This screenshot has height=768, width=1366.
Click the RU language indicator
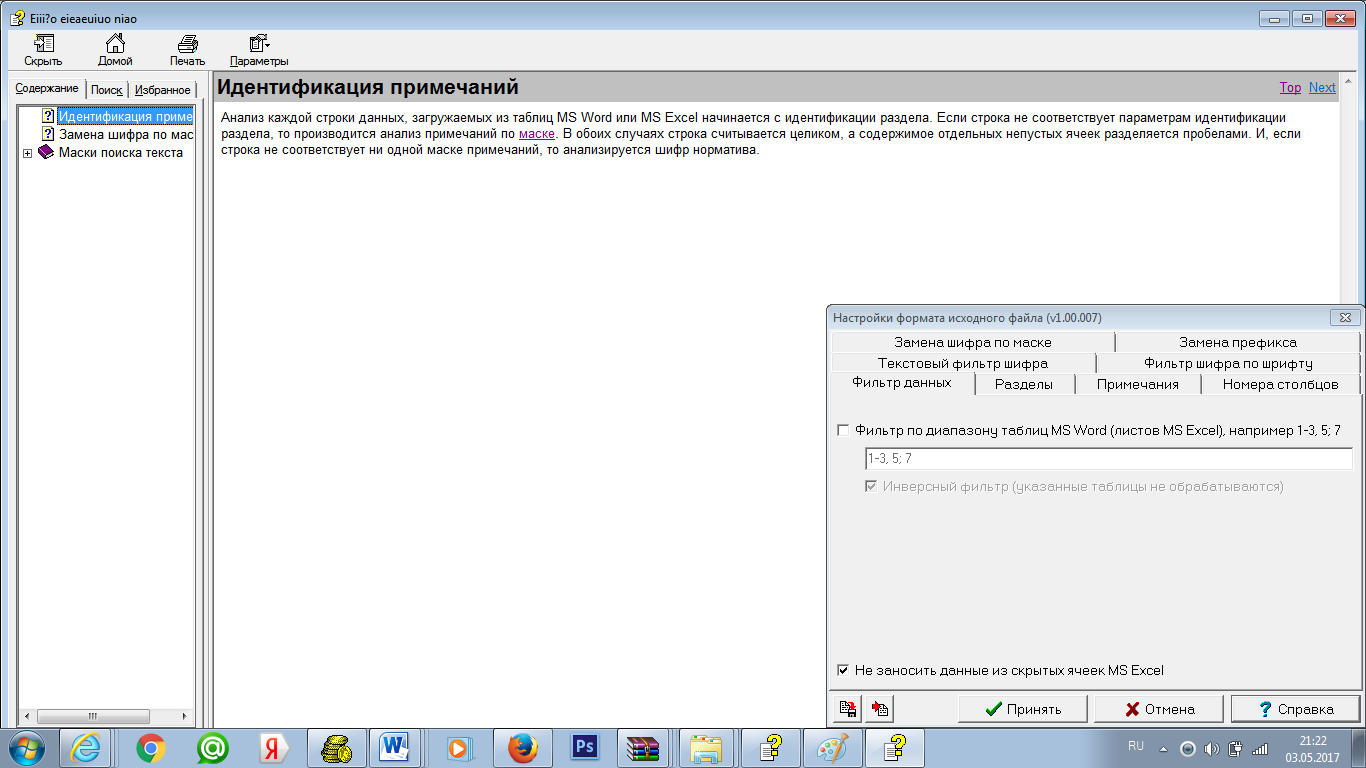(1136, 746)
